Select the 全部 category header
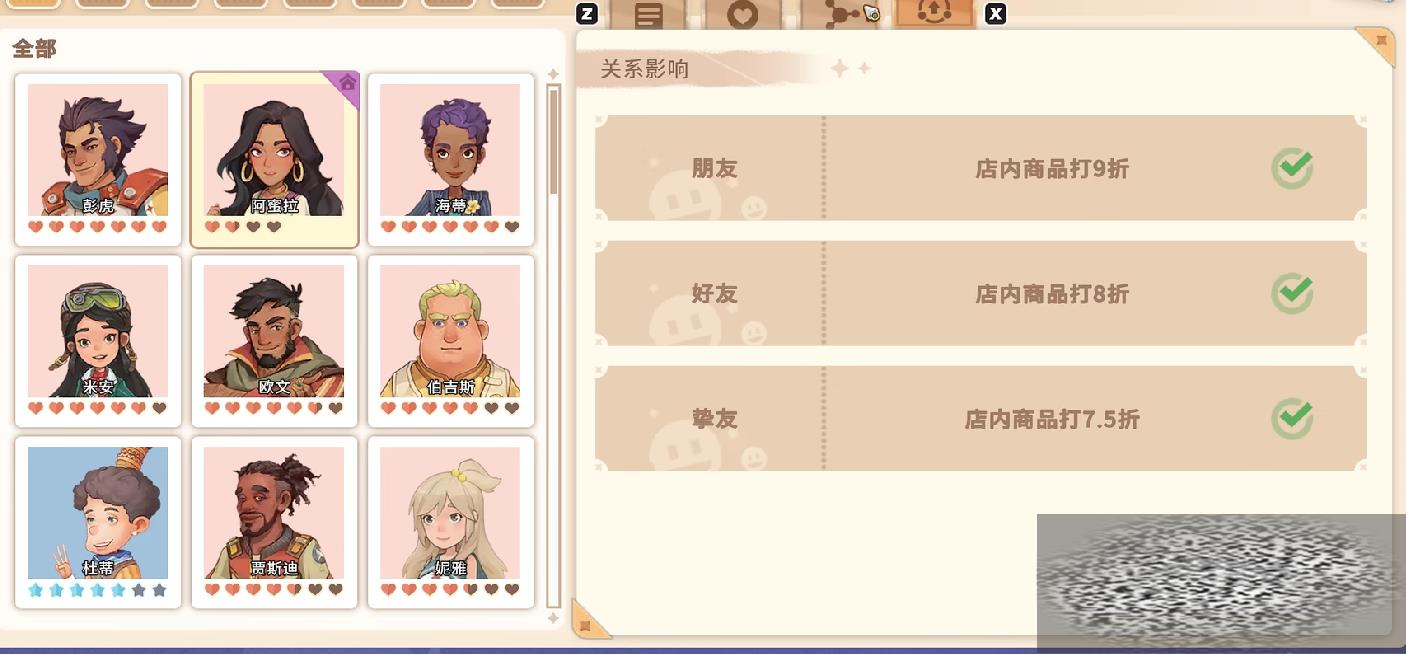The image size is (1406, 654). (x=35, y=48)
